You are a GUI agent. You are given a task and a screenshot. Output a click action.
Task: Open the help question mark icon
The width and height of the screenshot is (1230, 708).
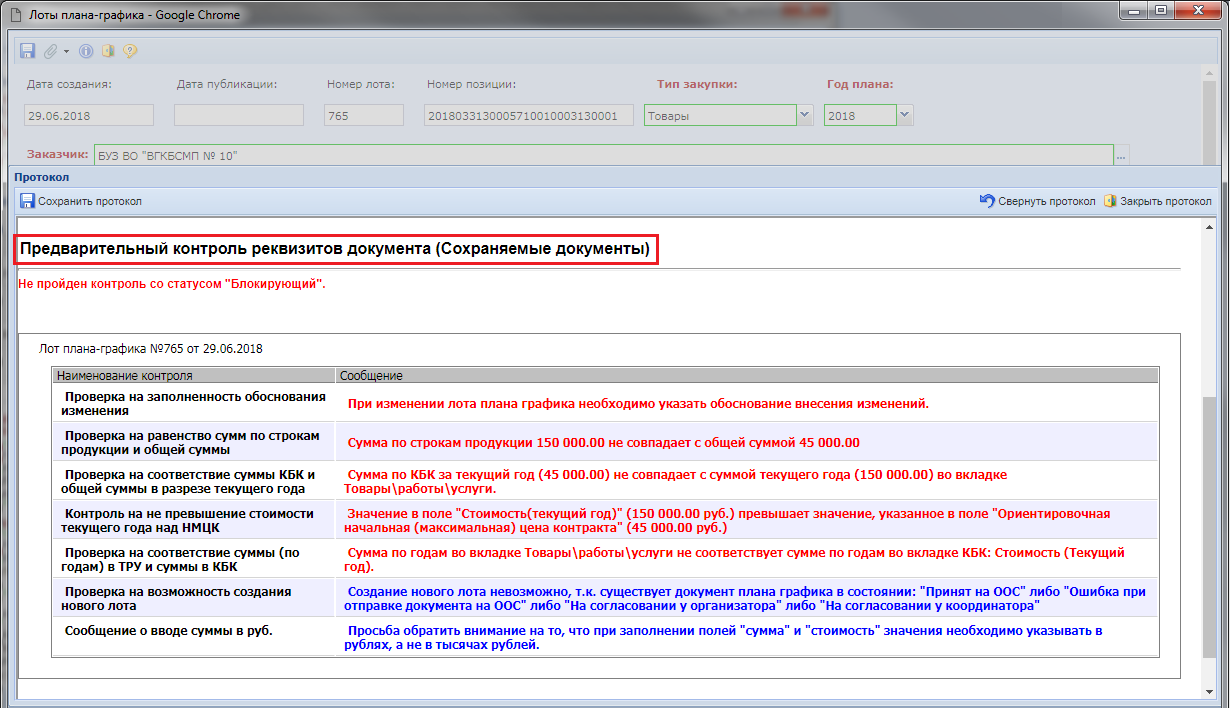(x=130, y=51)
